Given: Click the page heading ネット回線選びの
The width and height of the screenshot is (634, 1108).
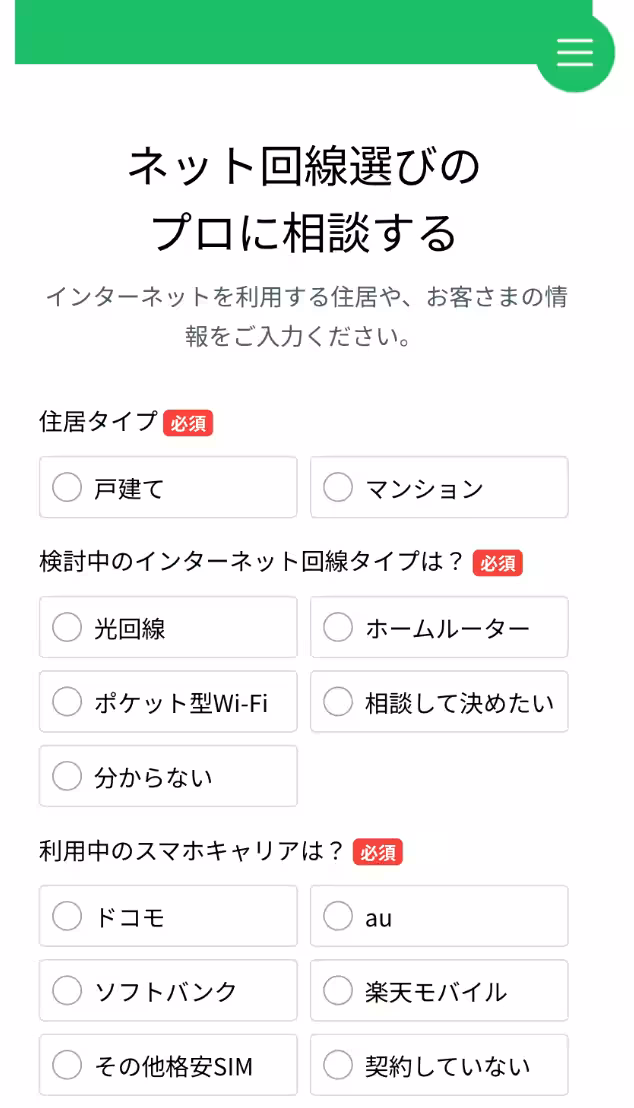Looking at the screenshot, I should tap(305, 167).
